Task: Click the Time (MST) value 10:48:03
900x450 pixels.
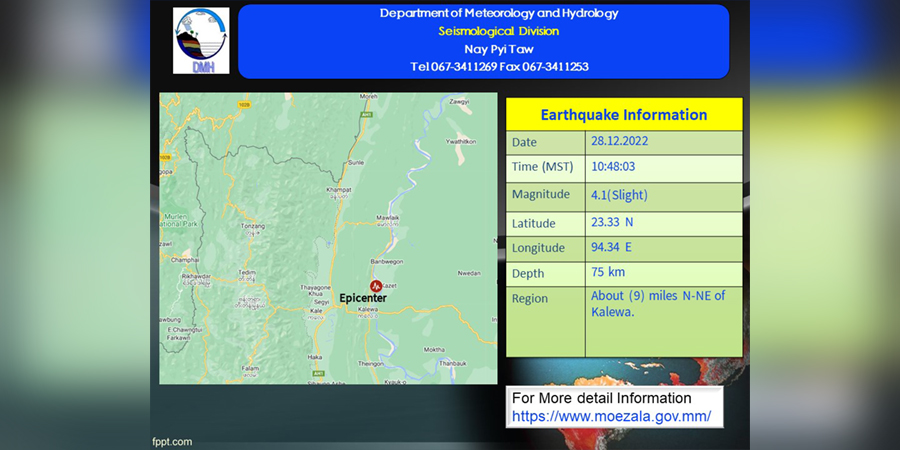Action: click(613, 167)
